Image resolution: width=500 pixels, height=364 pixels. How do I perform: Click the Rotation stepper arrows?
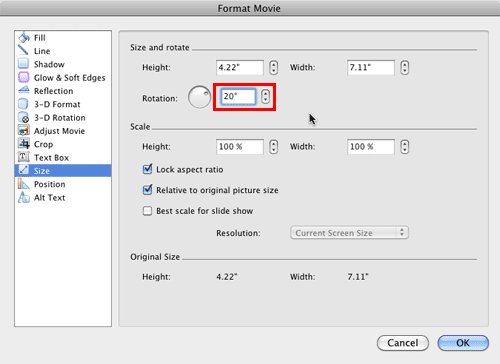[265, 97]
